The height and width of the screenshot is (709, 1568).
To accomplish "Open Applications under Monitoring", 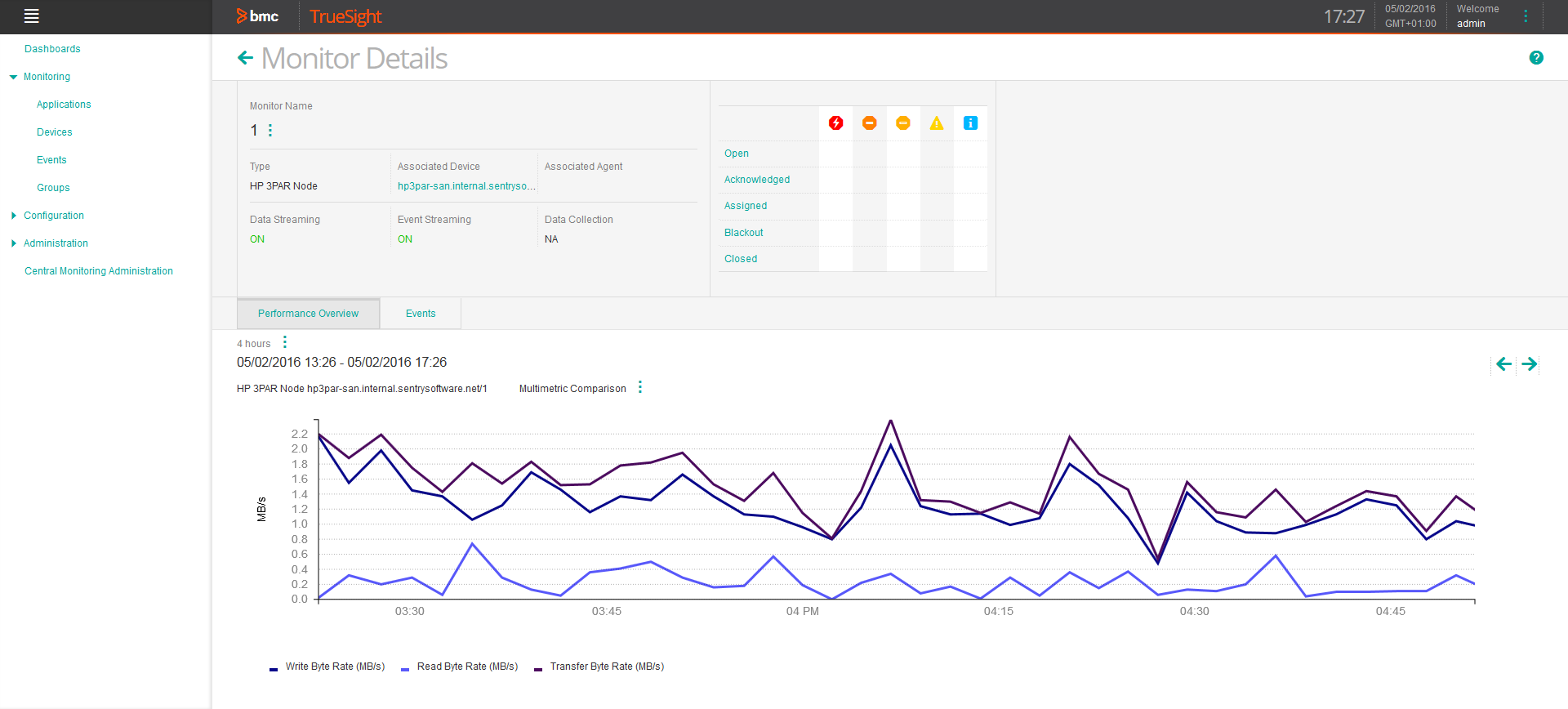I will [x=64, y=105].
